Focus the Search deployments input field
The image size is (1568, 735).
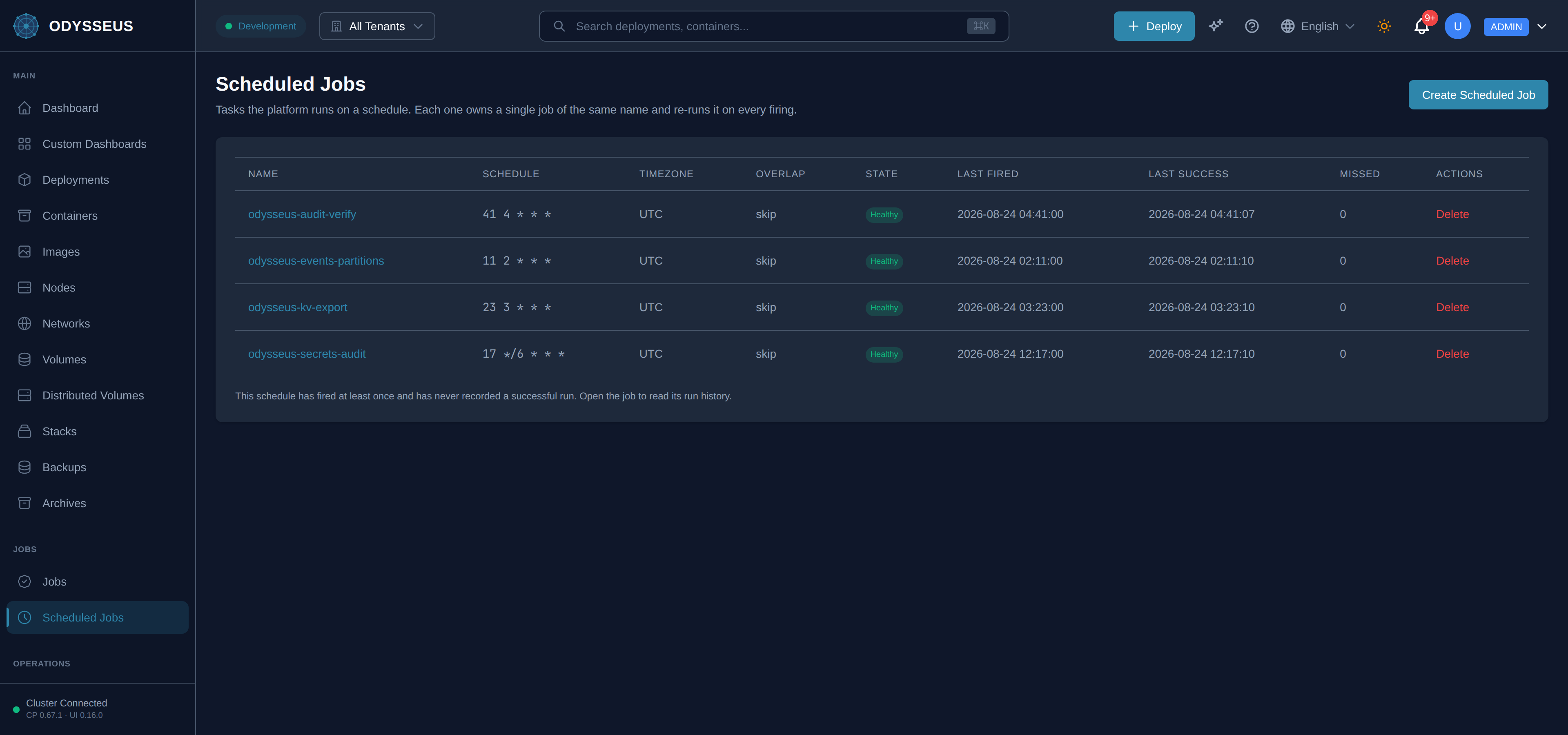point(774,26)
